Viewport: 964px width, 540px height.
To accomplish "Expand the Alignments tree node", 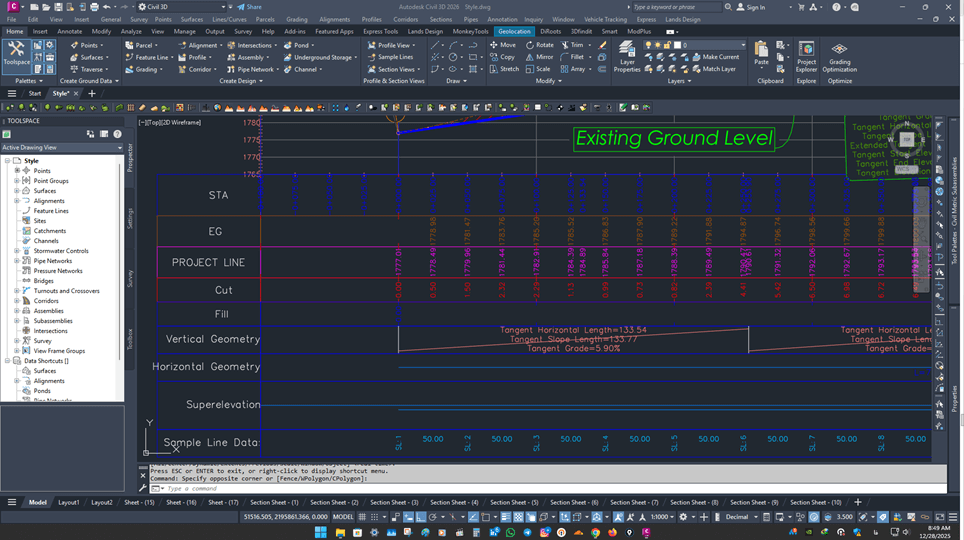I will tap(17, 201).
